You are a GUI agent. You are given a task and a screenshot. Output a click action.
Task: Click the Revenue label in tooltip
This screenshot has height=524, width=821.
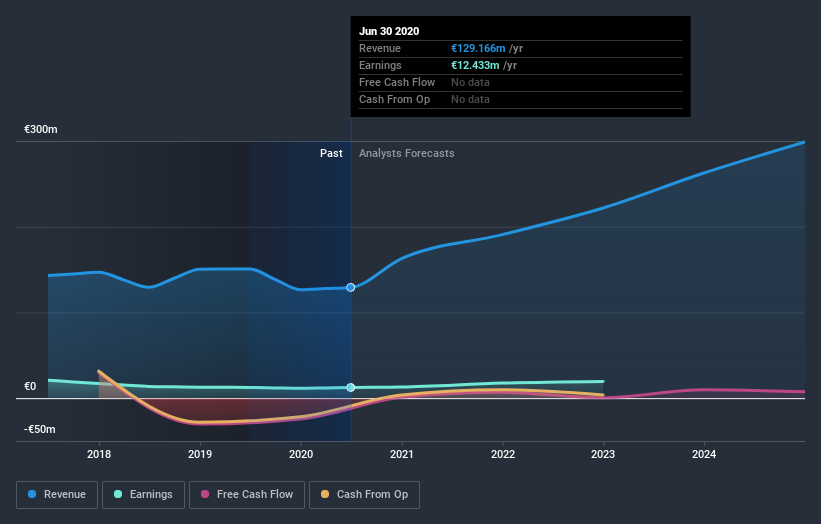pos(380,48)
